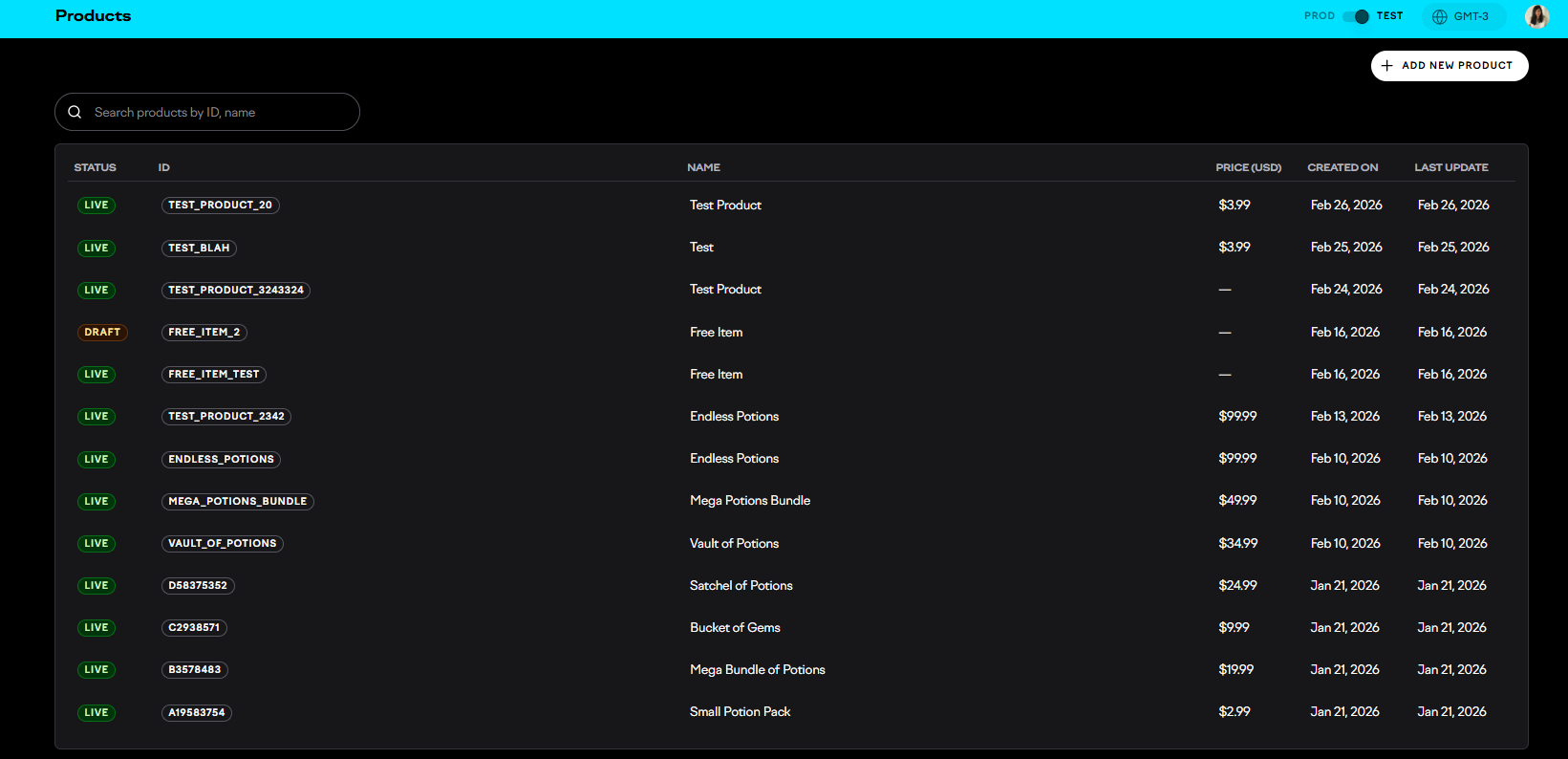This screenshot has width=1568, height=759.
Task: Click the A19583754 product ID tag
Action: [196, 713]
